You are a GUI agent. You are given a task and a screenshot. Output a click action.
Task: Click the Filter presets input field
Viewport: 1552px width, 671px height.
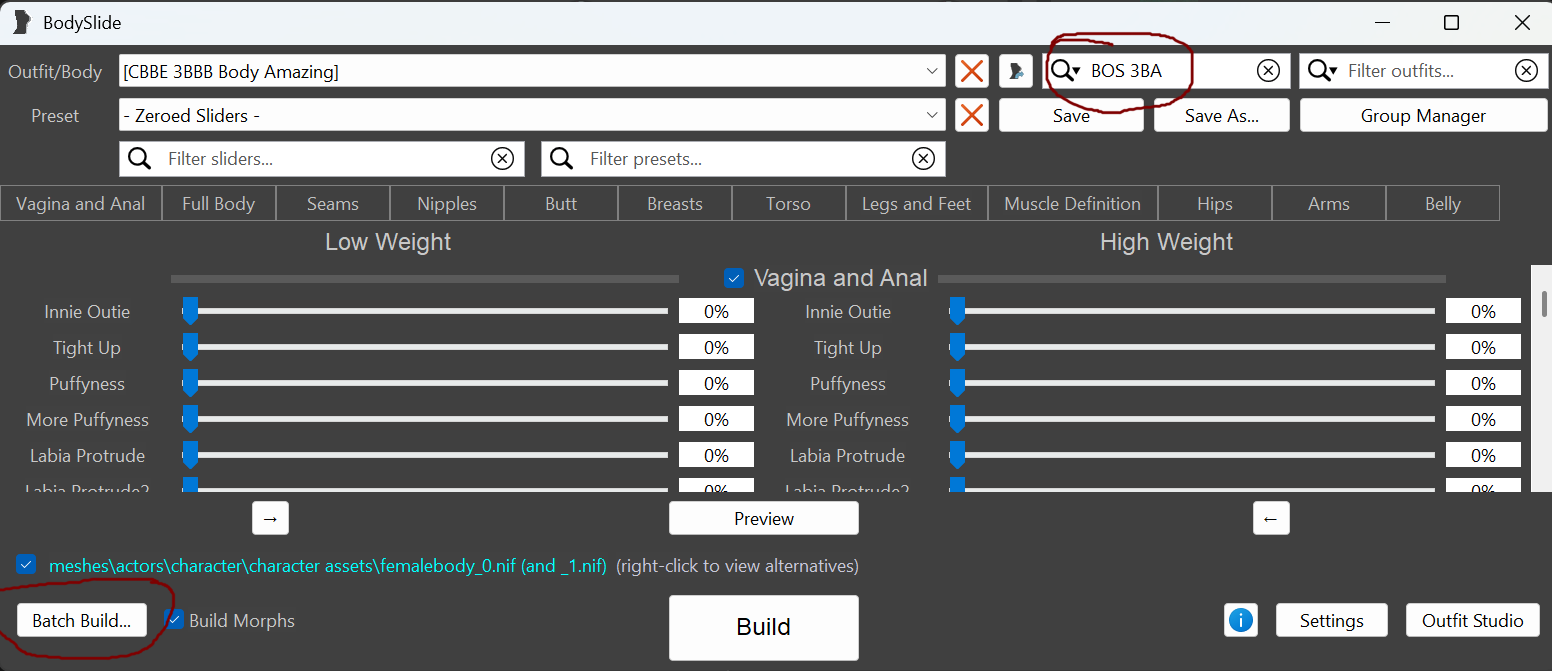click(x=744, y=159)
